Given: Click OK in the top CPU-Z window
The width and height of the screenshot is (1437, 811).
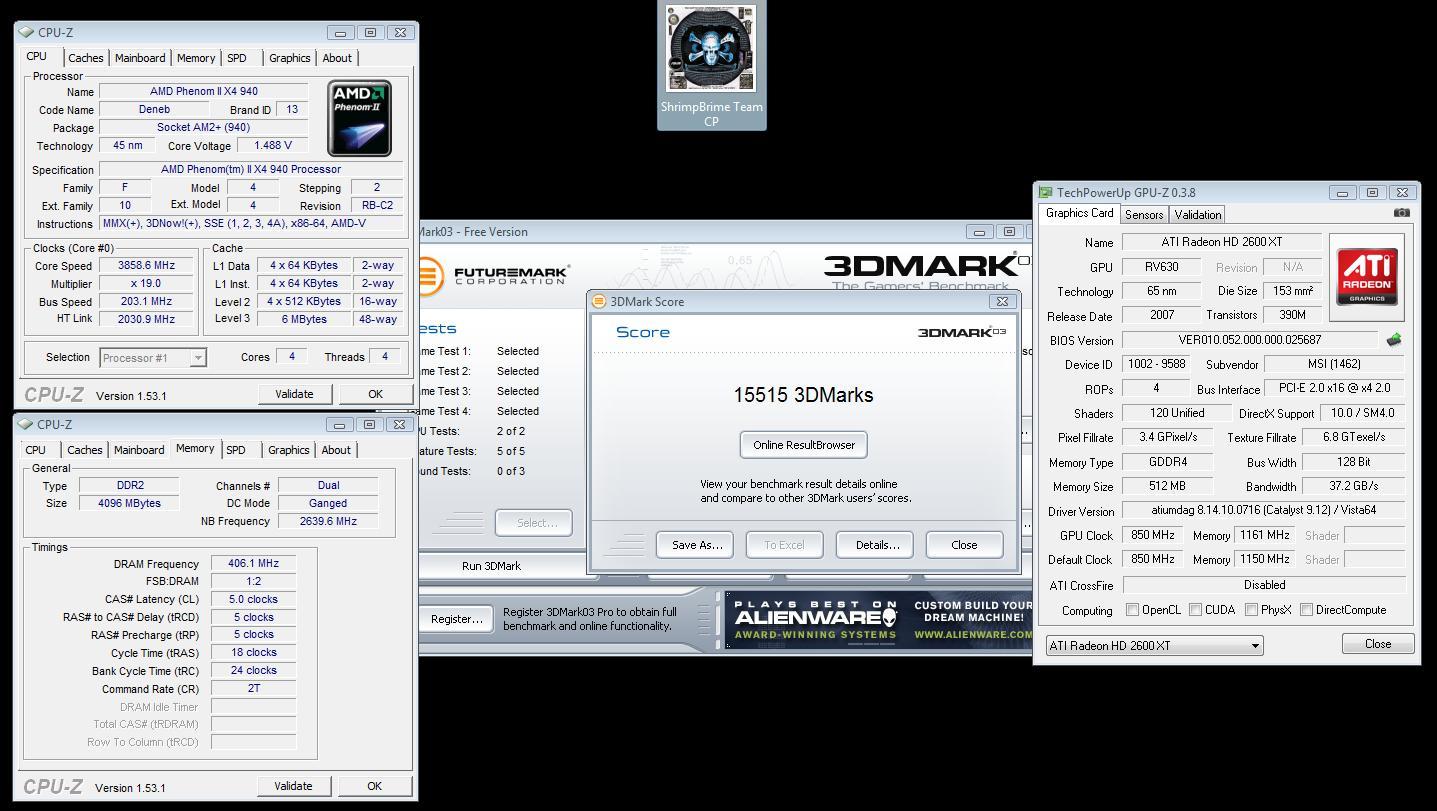Looking at the screenshot, I should coord(375,394).
